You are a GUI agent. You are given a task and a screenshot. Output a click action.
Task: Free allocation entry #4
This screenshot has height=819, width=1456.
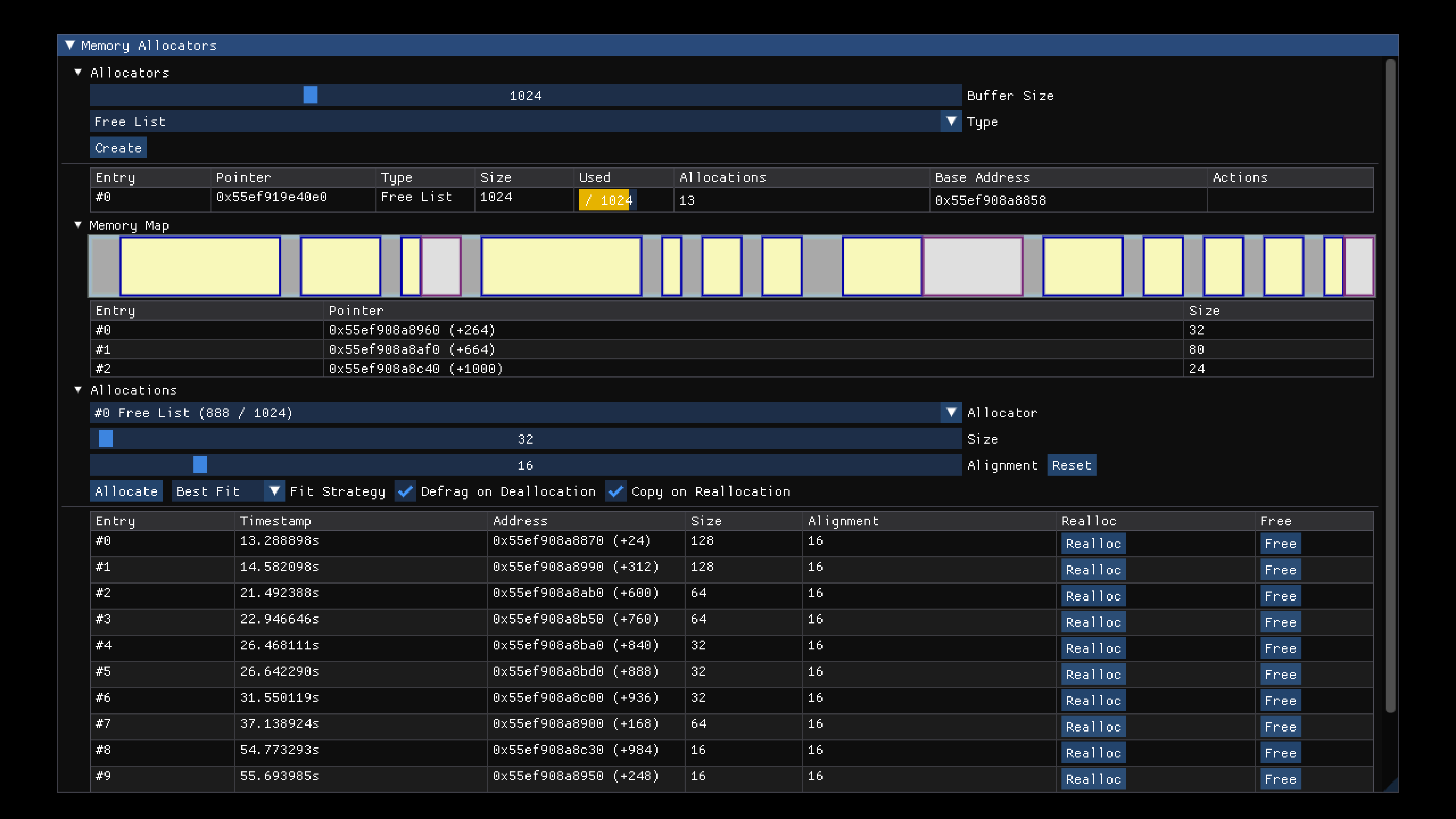1280,648
